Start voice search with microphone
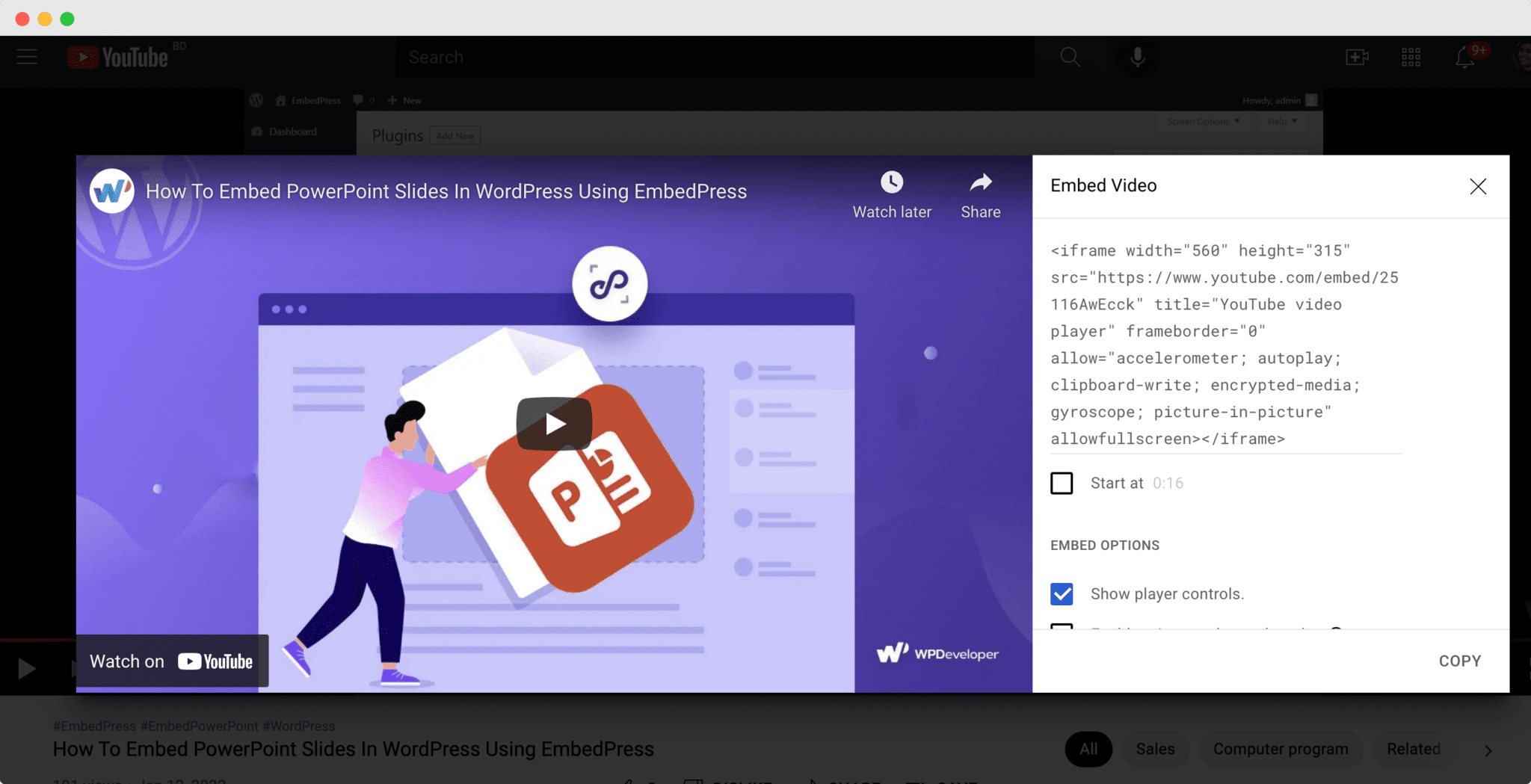 click(x=1137, y=58)
